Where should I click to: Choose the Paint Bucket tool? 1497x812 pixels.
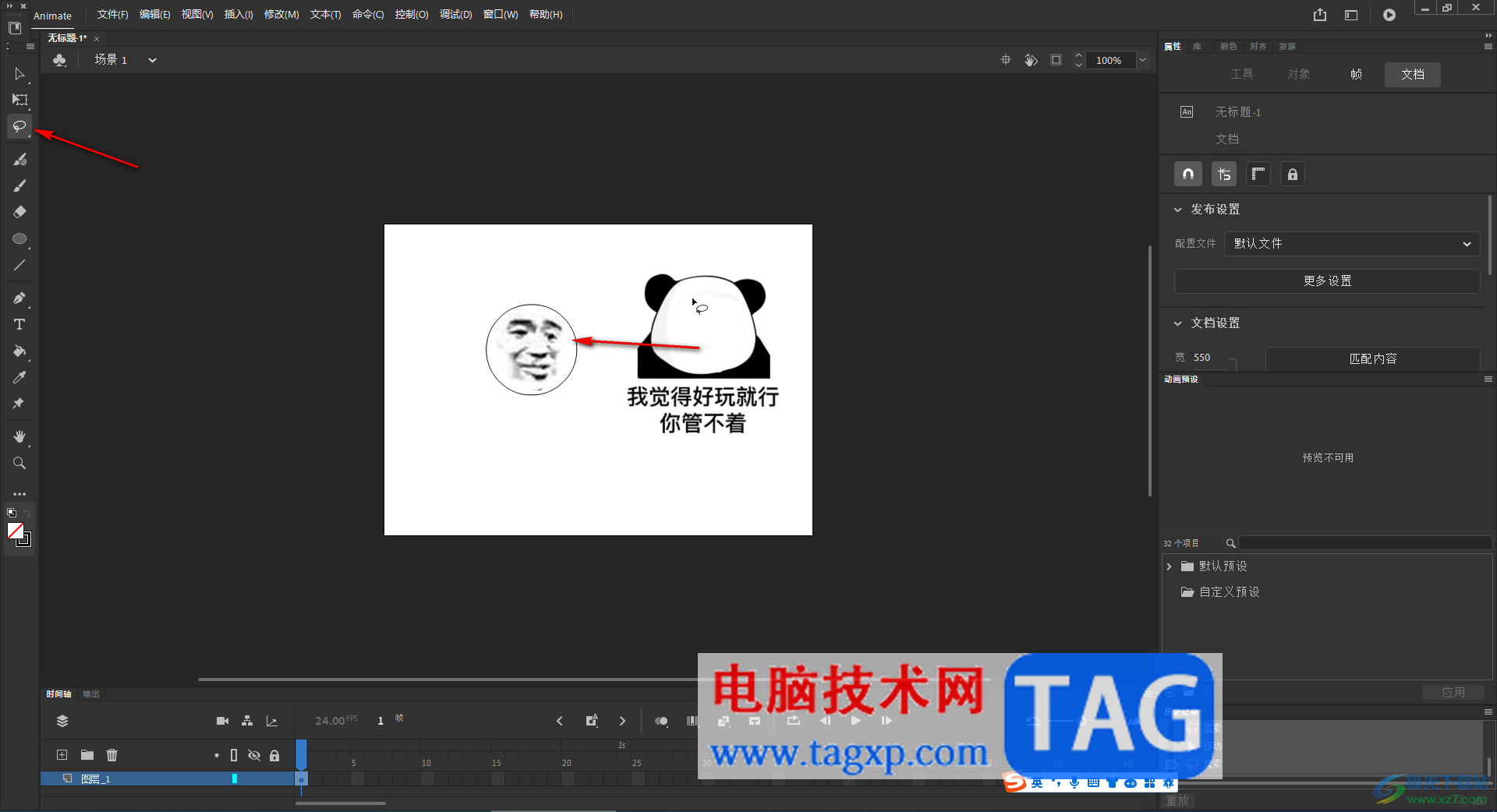point(19,351)
